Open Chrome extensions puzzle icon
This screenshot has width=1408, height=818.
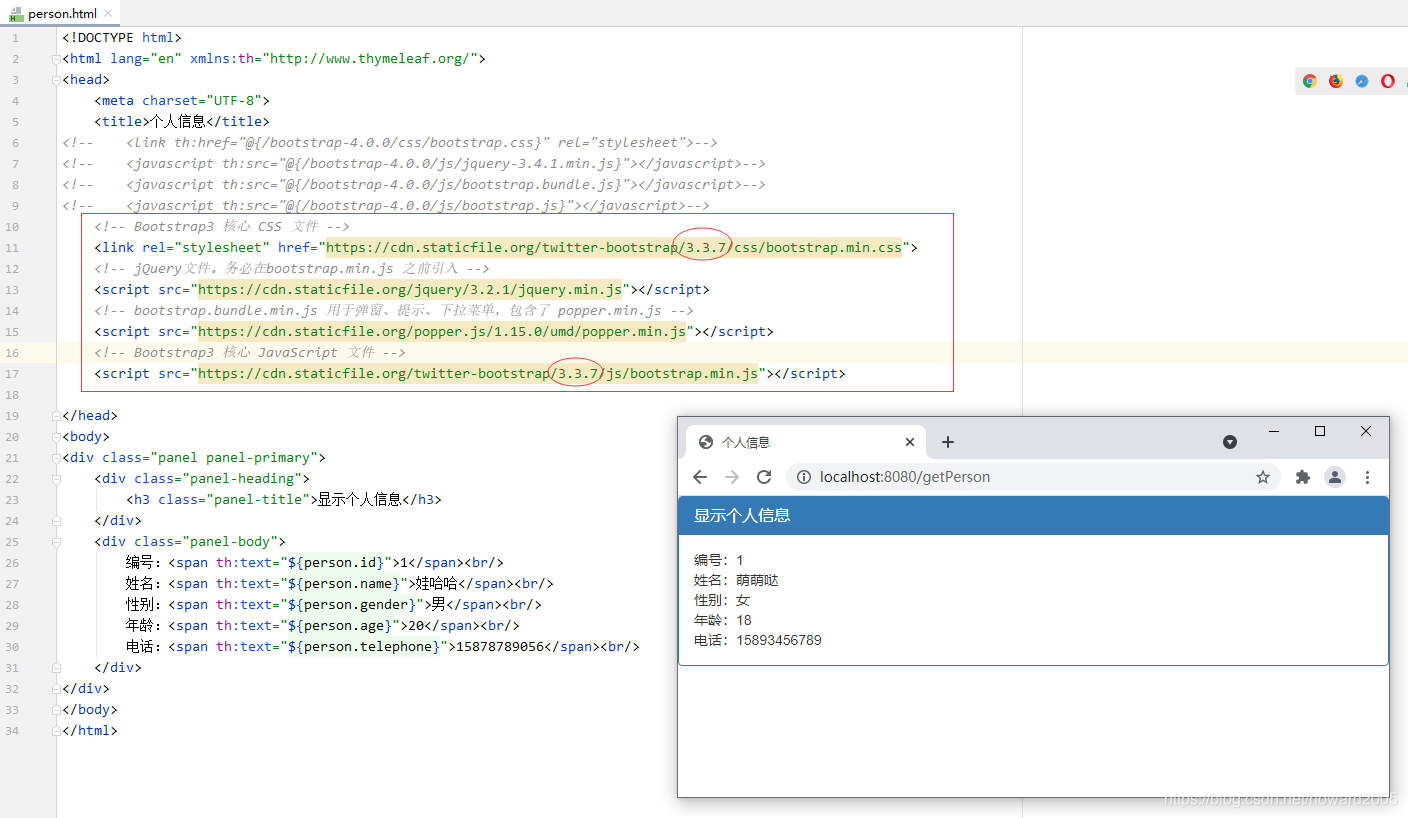[x=1303, y=477]
